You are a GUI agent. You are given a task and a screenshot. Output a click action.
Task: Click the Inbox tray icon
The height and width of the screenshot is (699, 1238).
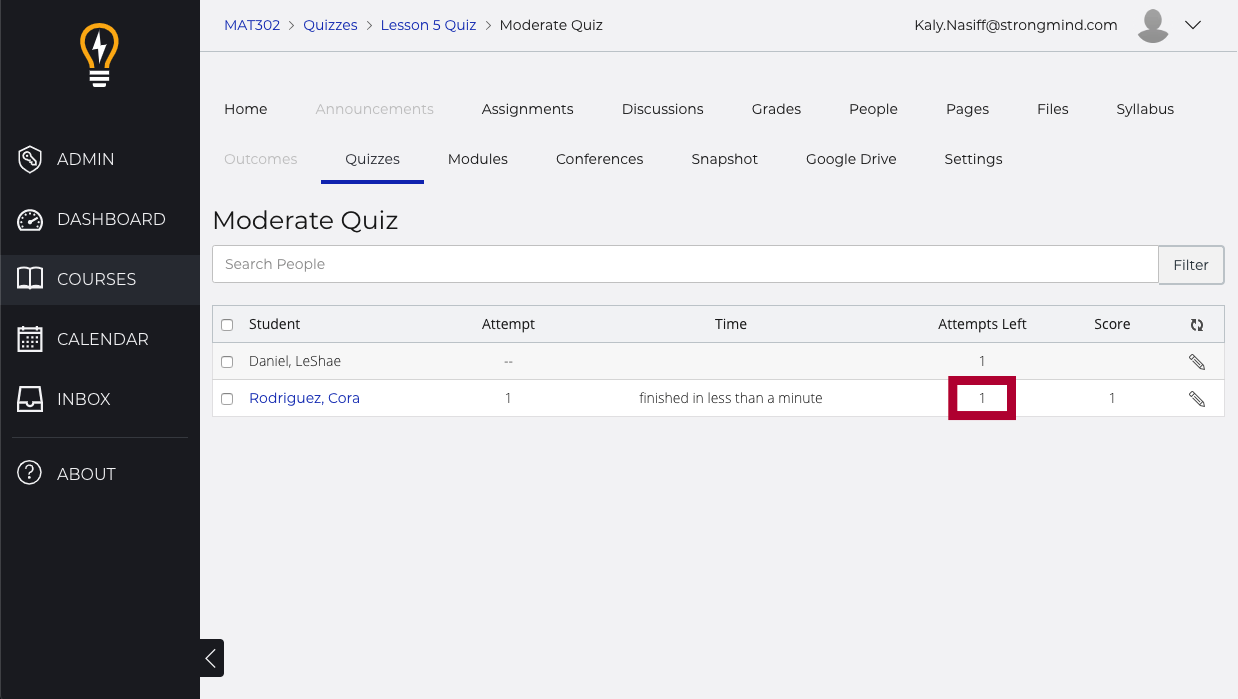pos(30,399)
